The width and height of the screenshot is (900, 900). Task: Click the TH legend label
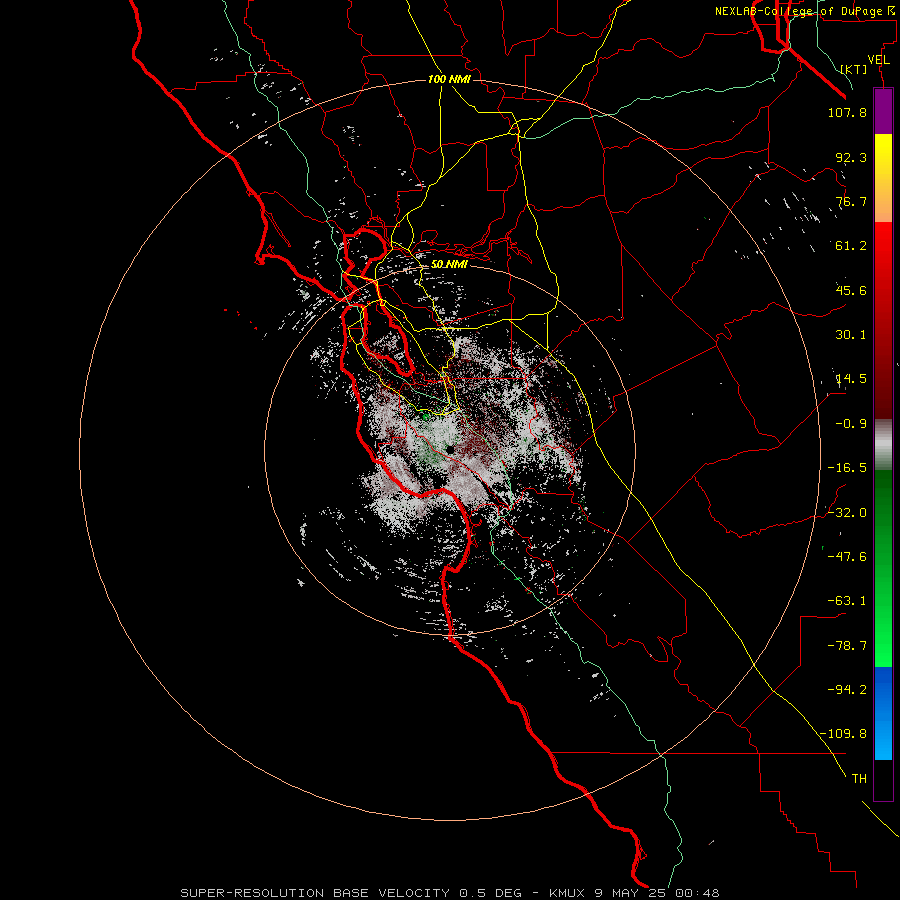(x=859, y=778)
